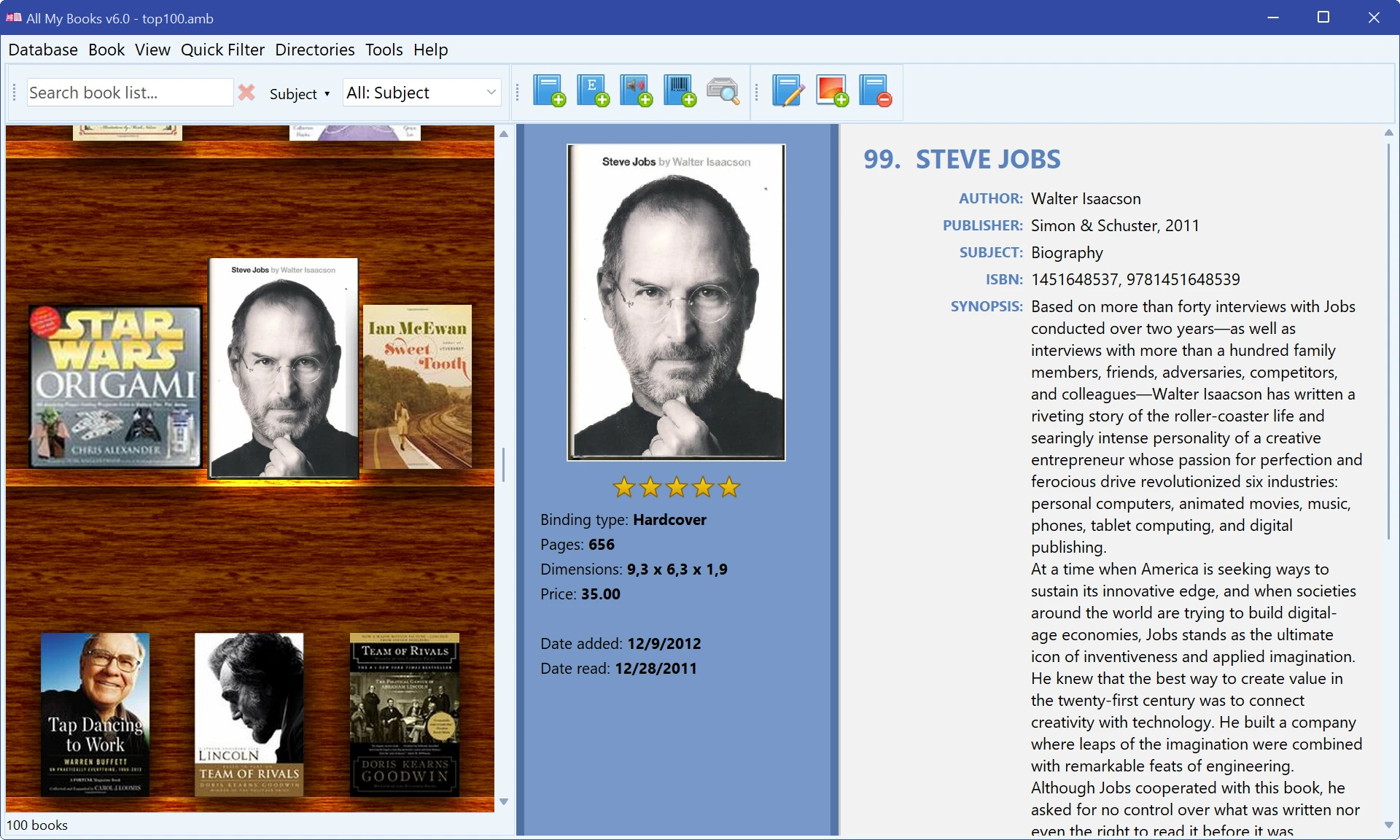Clear search with the red X icon
Viewport: 1400px width, 840px height.
tap(246, 93)
